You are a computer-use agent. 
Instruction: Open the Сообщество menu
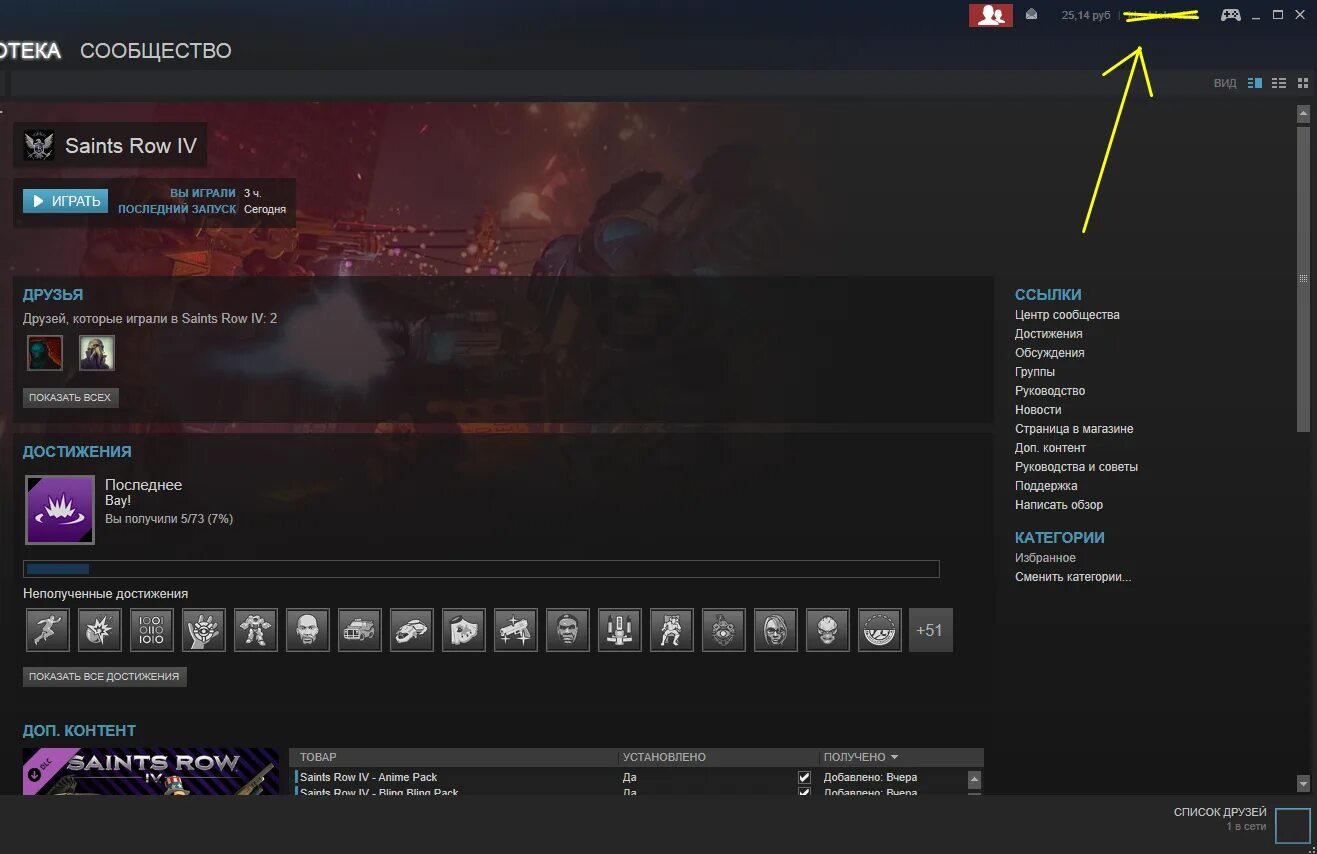[156, 50]
